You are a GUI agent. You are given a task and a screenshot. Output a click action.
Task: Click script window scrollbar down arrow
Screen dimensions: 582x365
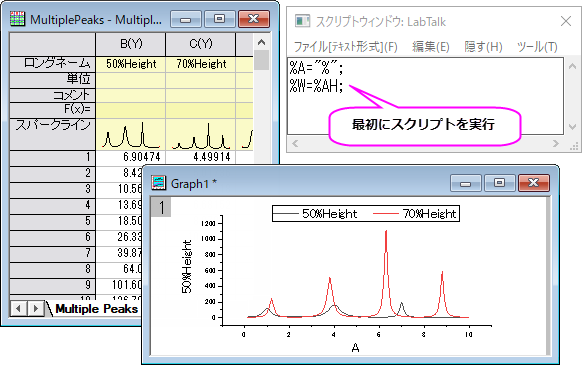572,127
